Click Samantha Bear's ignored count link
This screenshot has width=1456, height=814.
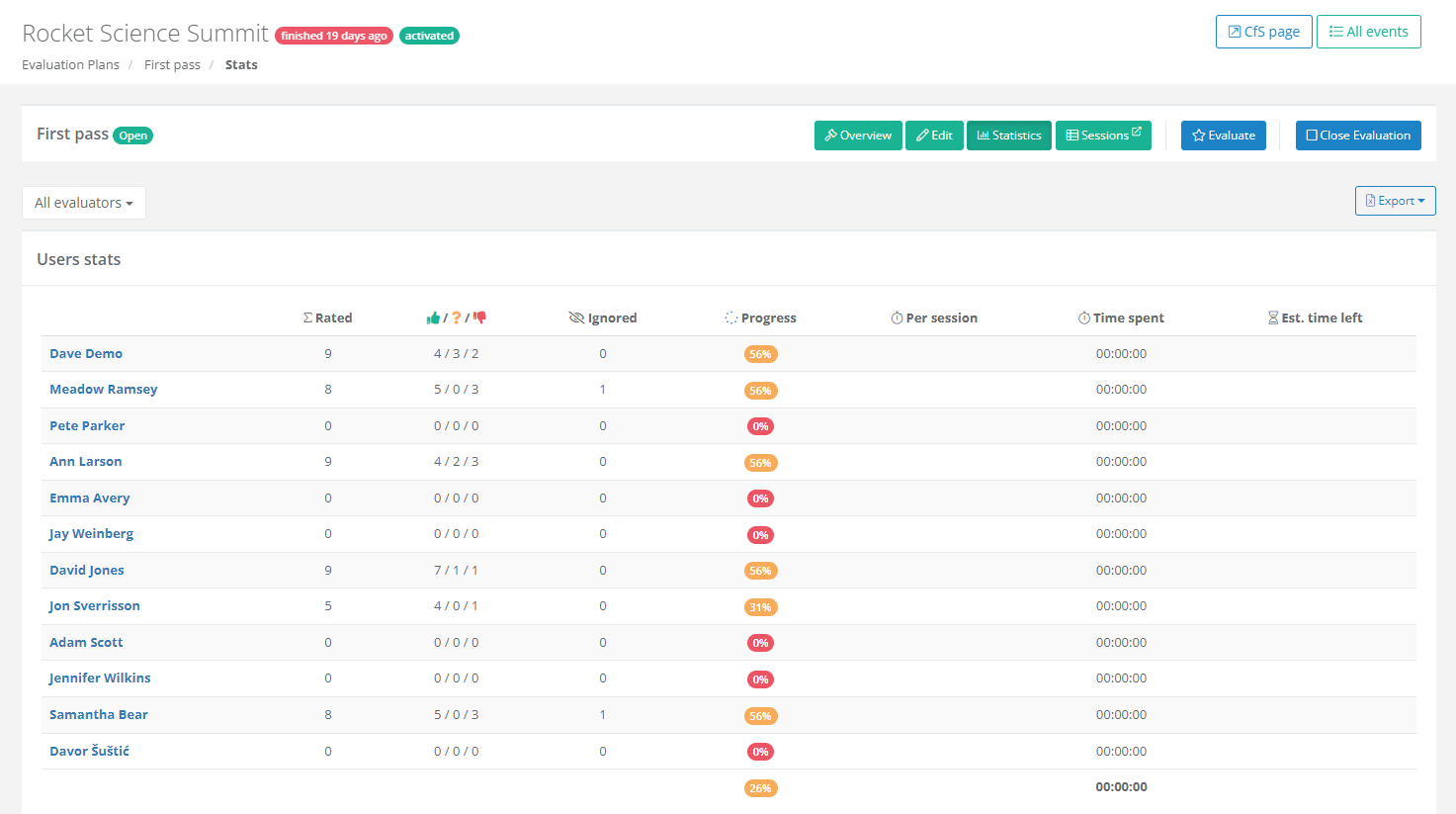click(602, 714)
